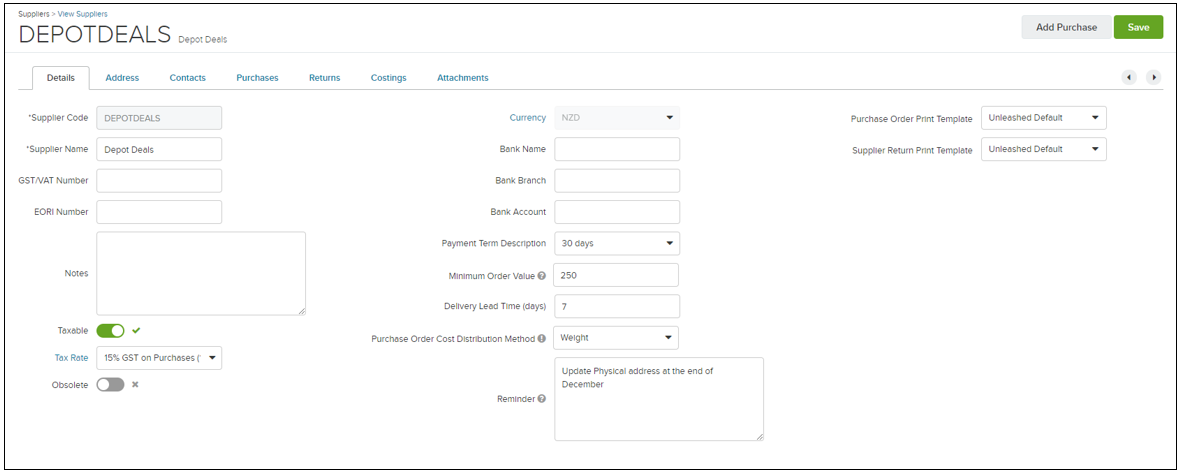Select the Details tab
Image resolution: width=1179 pixels, height=471 pixels.
61,77
